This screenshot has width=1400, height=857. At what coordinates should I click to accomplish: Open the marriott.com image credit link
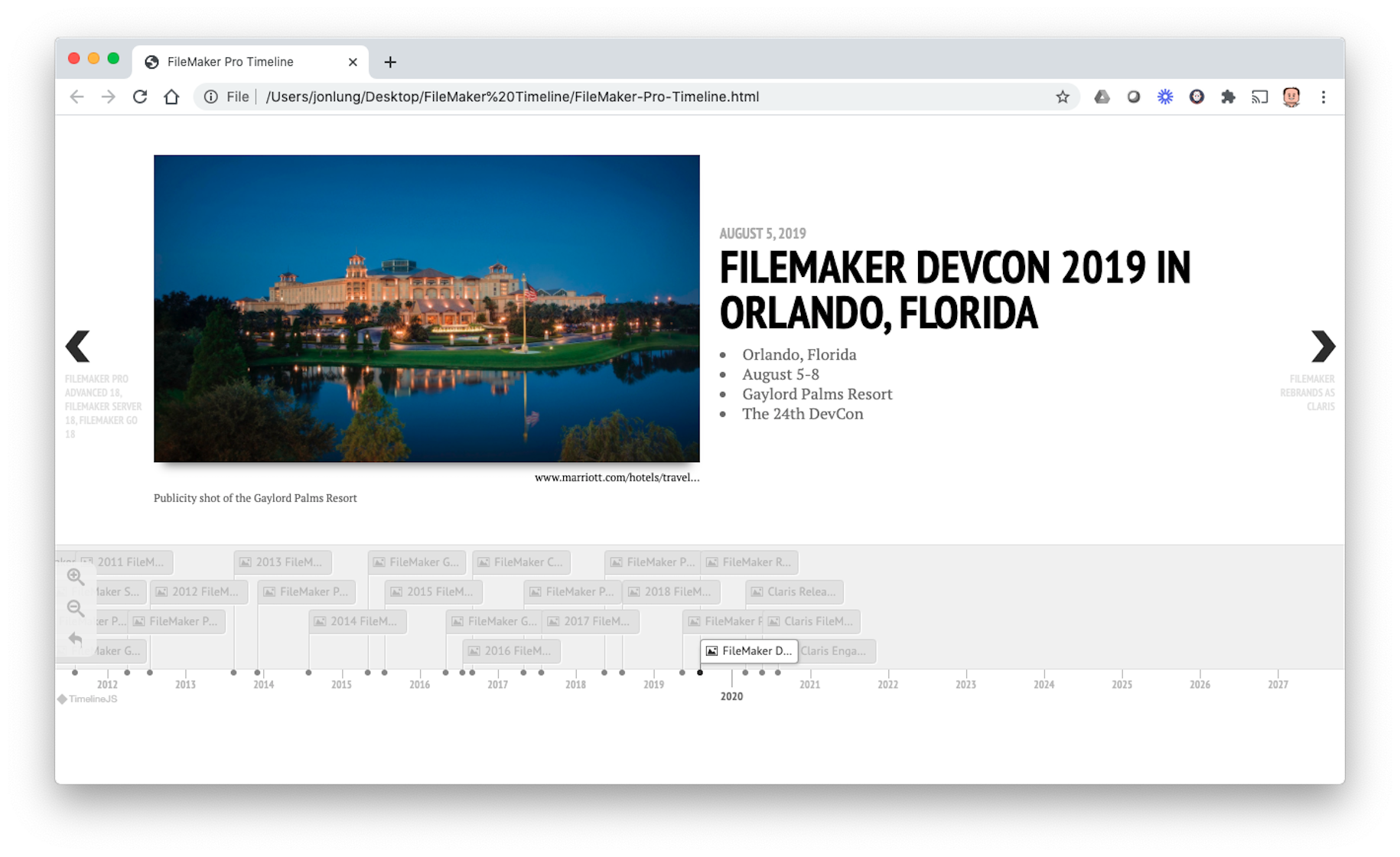pos(617,477)
